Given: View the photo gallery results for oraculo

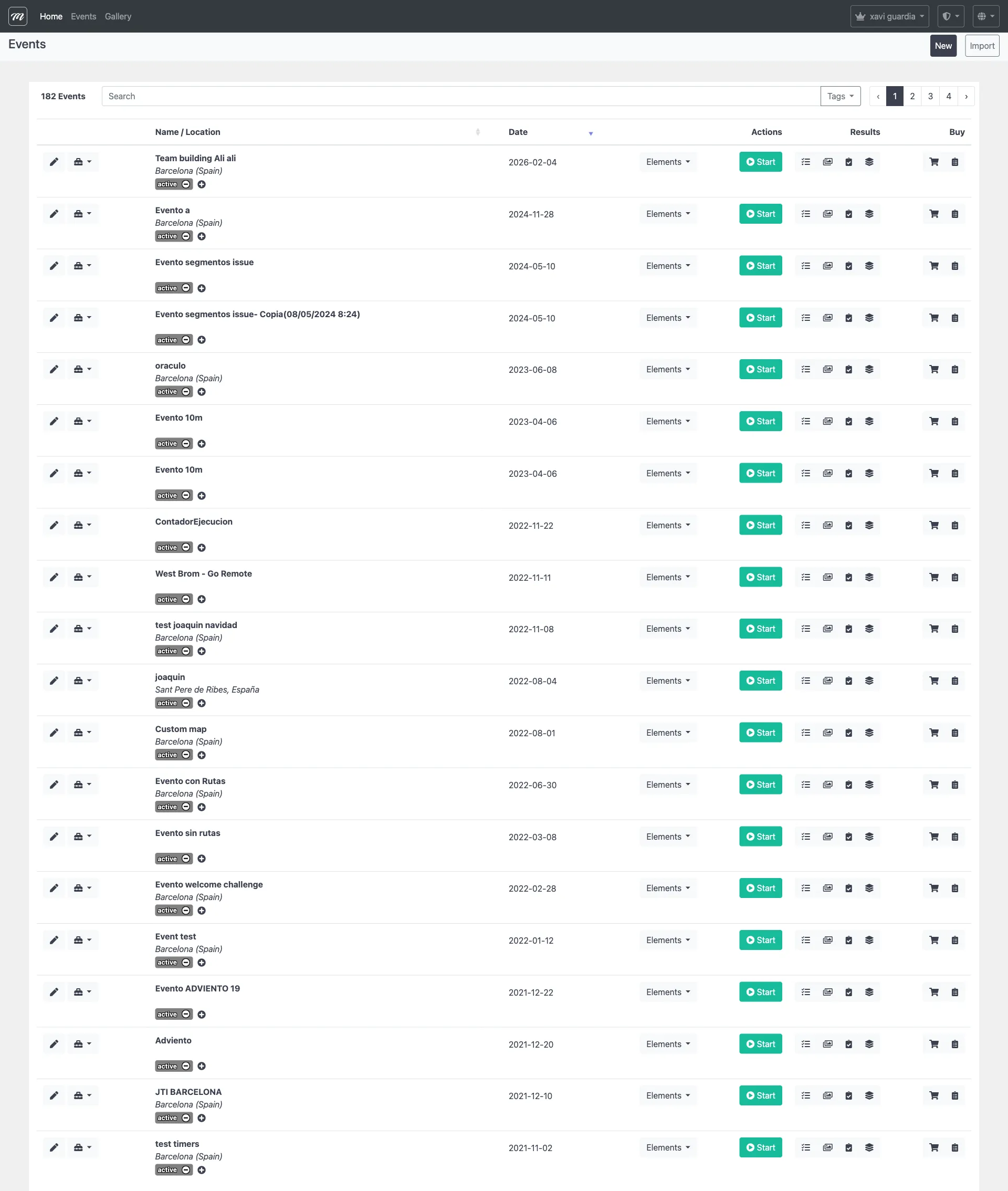Looking at the screenshot, I should pos(827,369).
